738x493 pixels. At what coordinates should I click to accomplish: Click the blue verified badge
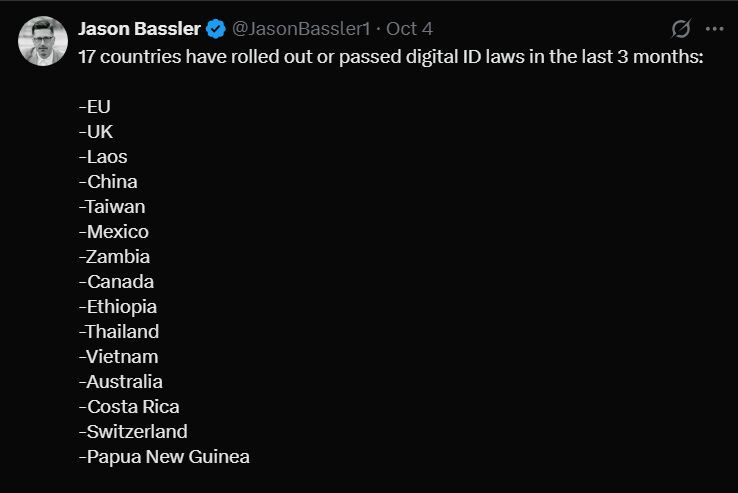tap(215, 29)
